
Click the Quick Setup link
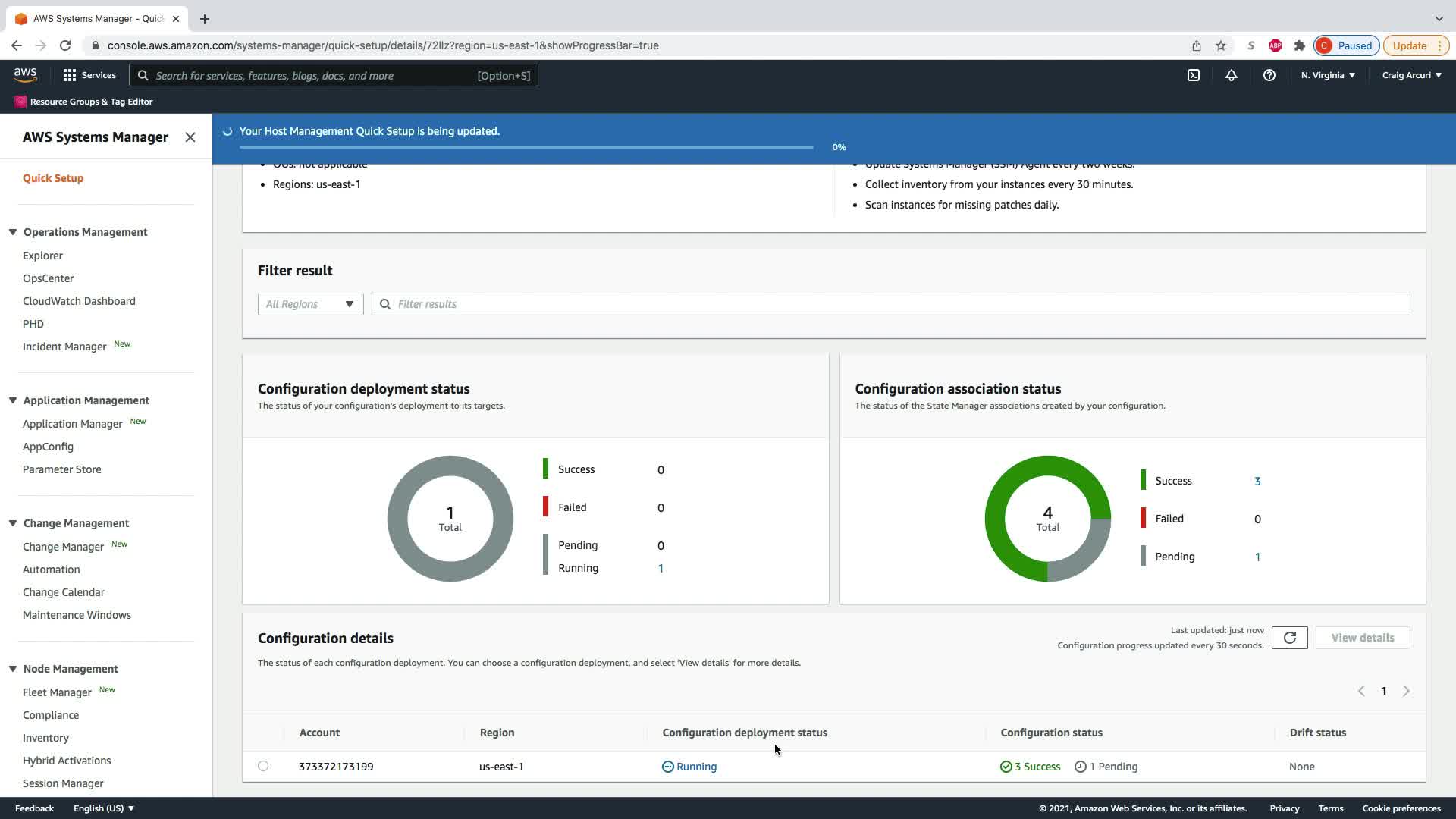coord(53,178)
